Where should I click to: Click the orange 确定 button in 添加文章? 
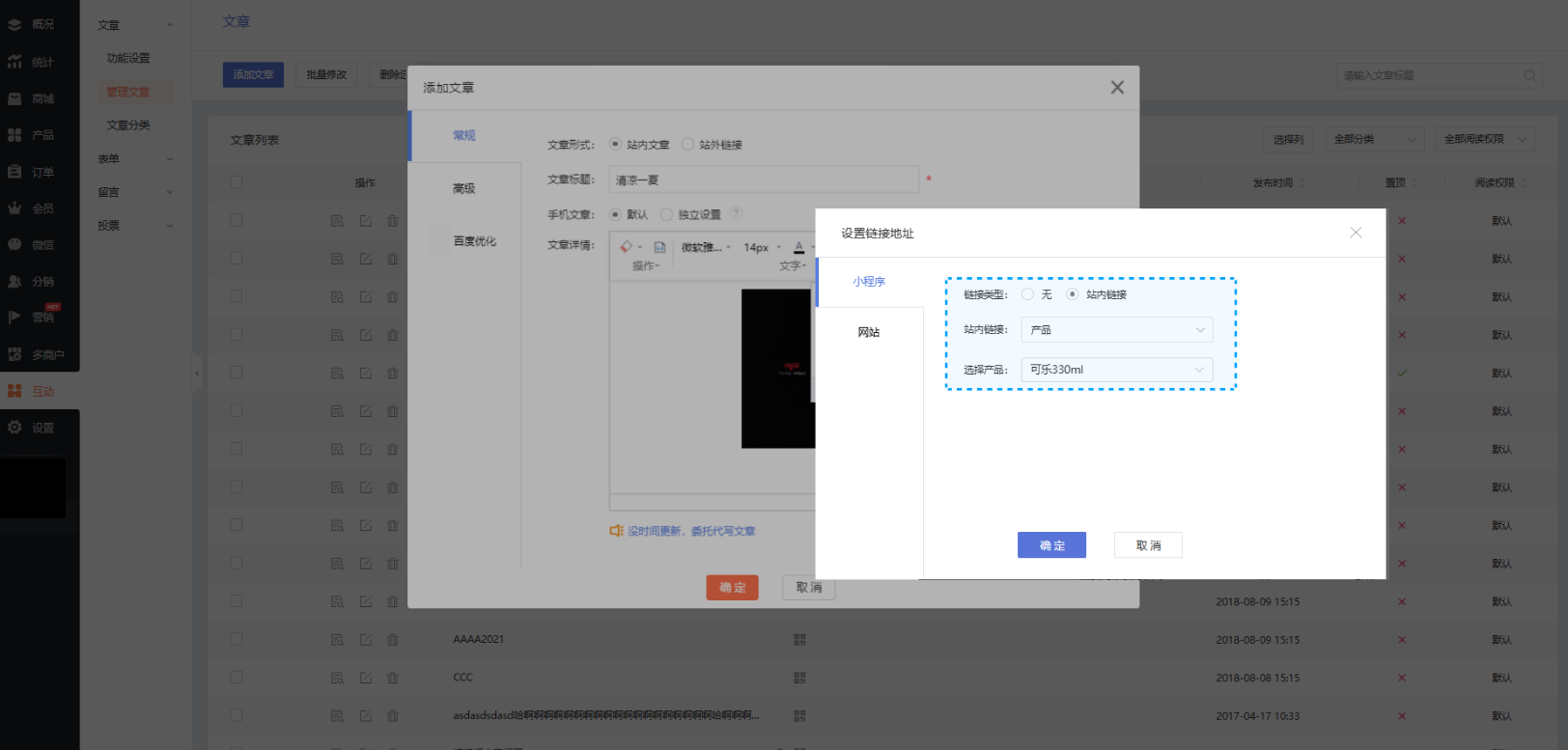pyautogui.click(x=732, y=588)
